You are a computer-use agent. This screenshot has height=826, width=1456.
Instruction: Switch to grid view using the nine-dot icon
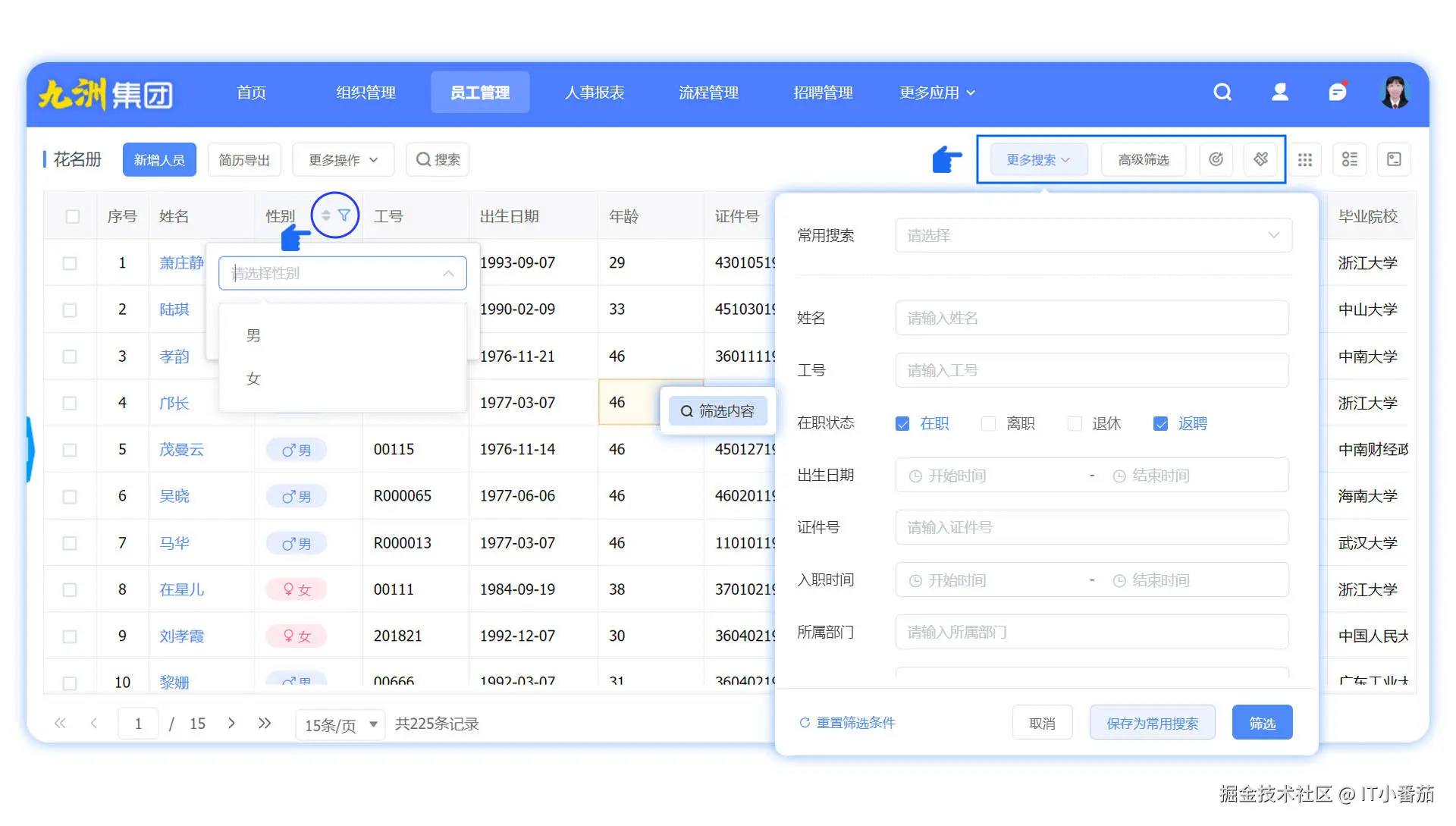click(1305, 159)
